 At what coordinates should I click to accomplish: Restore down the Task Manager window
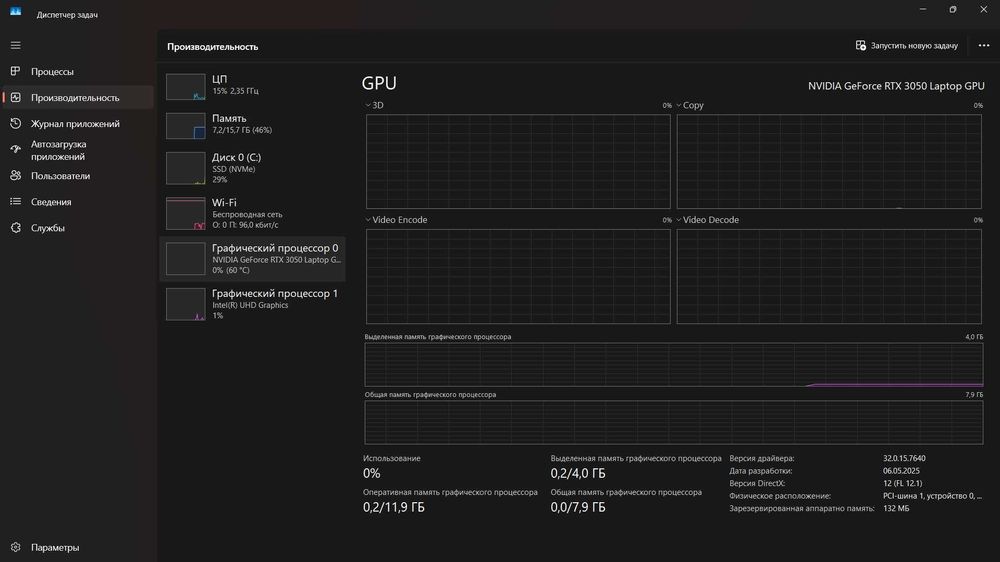pos(953,10)
